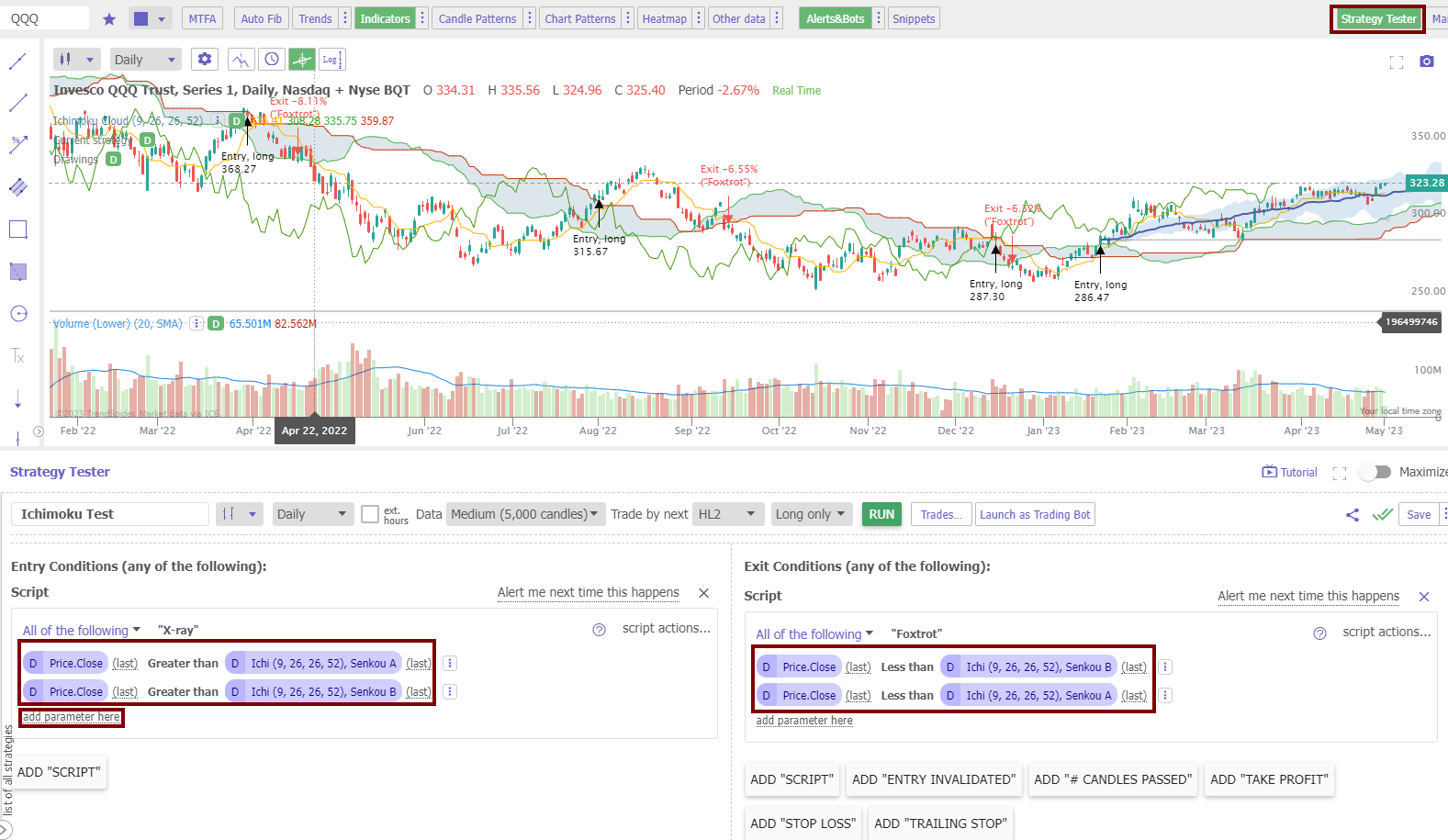The width and height of the screenshot is (1448, 840).
Task: Select the ray line drawing tool
Action: [17, 103]
